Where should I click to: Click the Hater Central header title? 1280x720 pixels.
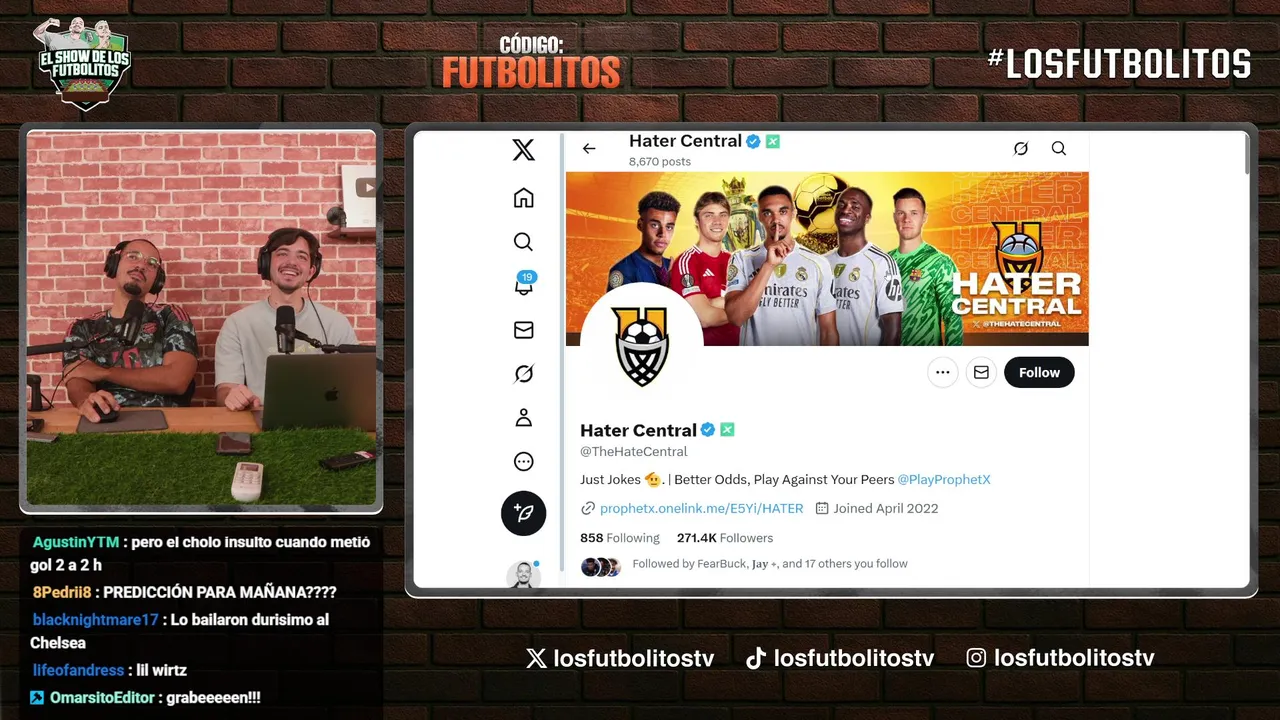(x=685, y=141)
